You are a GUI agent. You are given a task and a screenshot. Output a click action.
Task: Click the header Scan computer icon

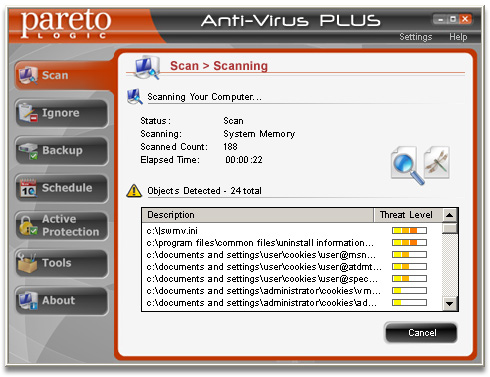click(147, 68)
